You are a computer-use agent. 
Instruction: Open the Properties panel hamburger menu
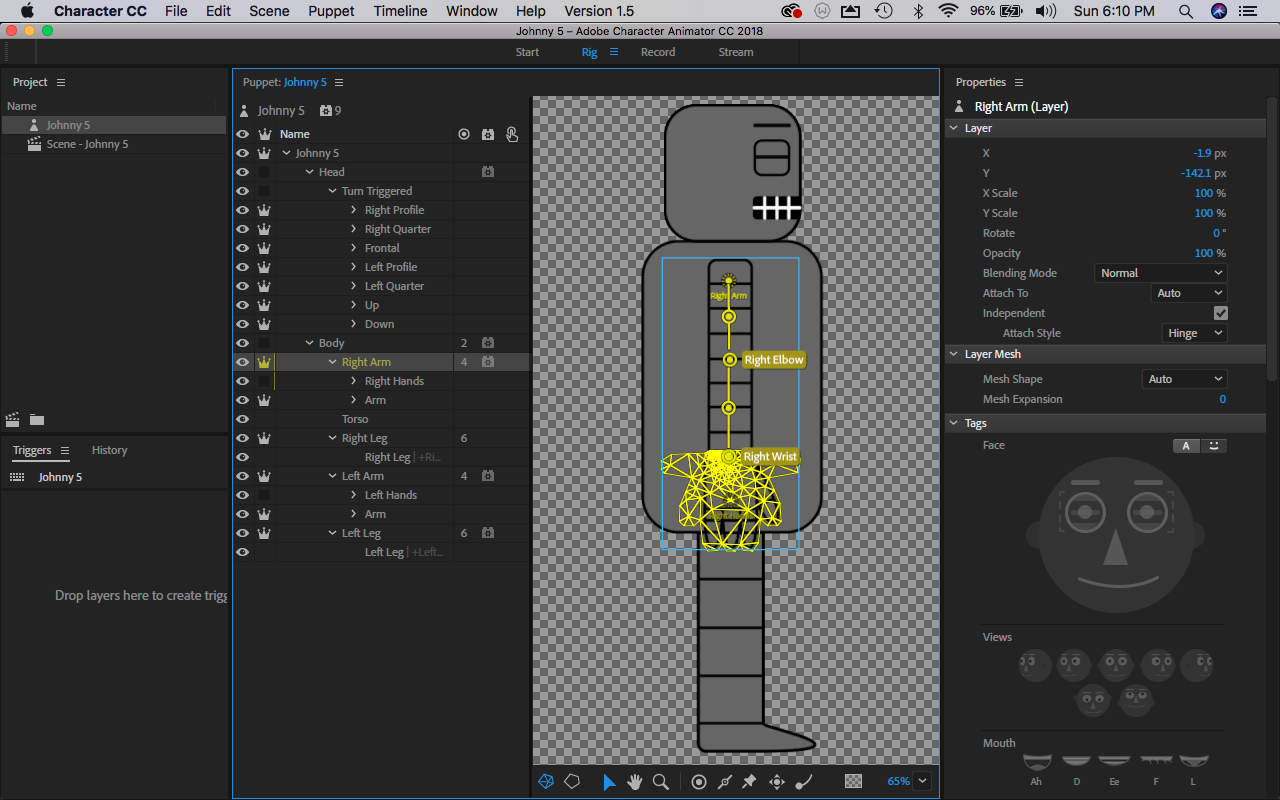1019,82
